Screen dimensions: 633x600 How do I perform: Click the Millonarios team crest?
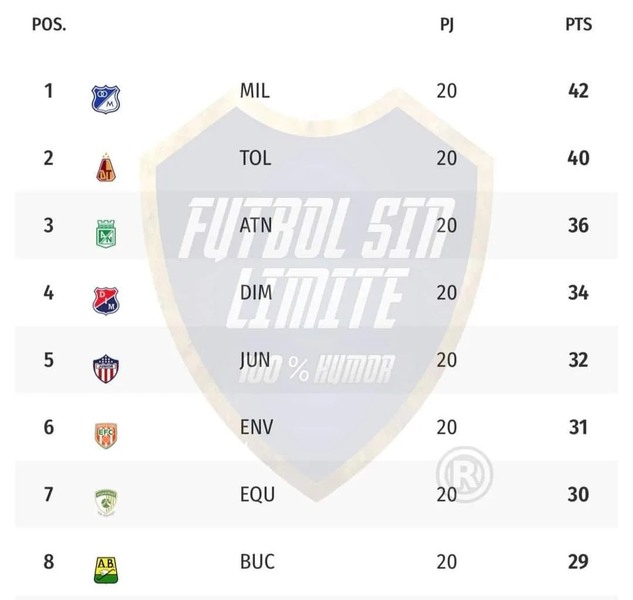tap(106, 99)
